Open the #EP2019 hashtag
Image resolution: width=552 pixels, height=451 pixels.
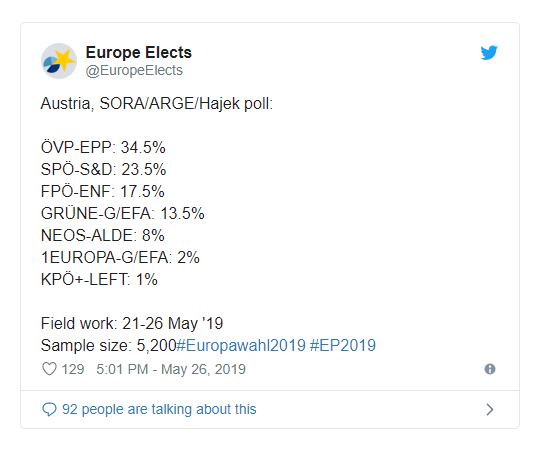(x=343, y=345)
